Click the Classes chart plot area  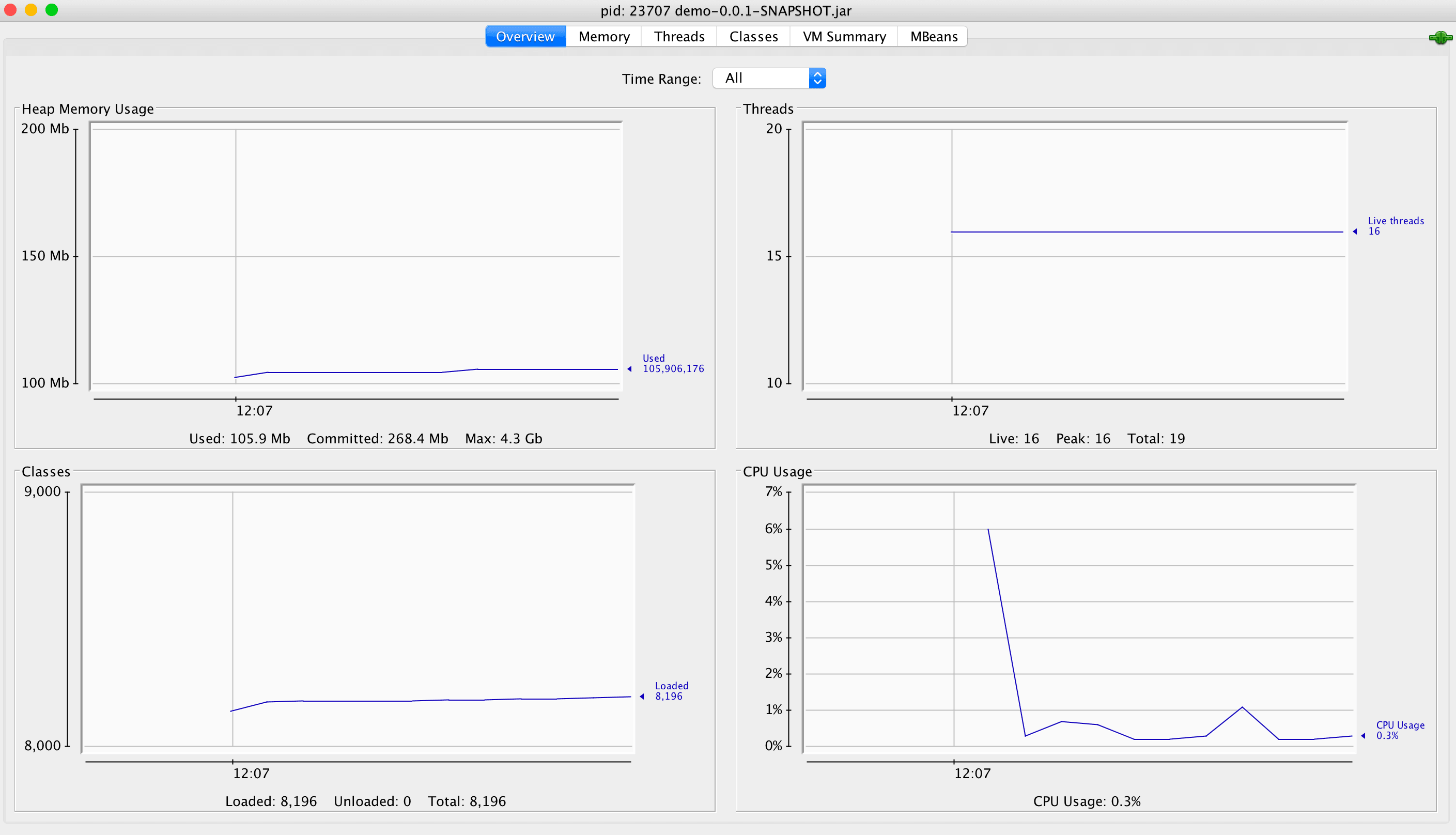(x=358, y=619)
